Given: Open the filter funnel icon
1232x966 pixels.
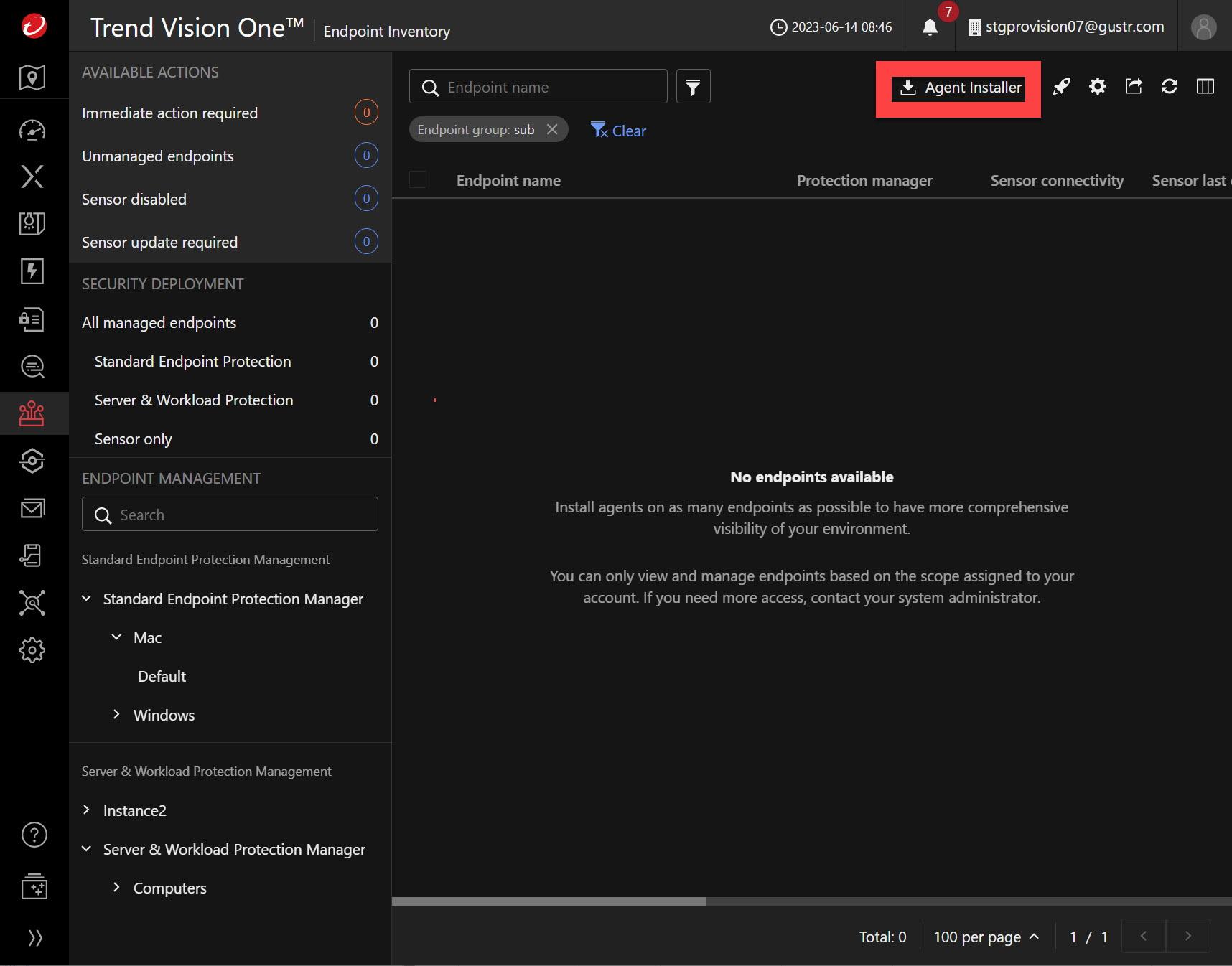Looking at the screenshot, I should (693, 87).
